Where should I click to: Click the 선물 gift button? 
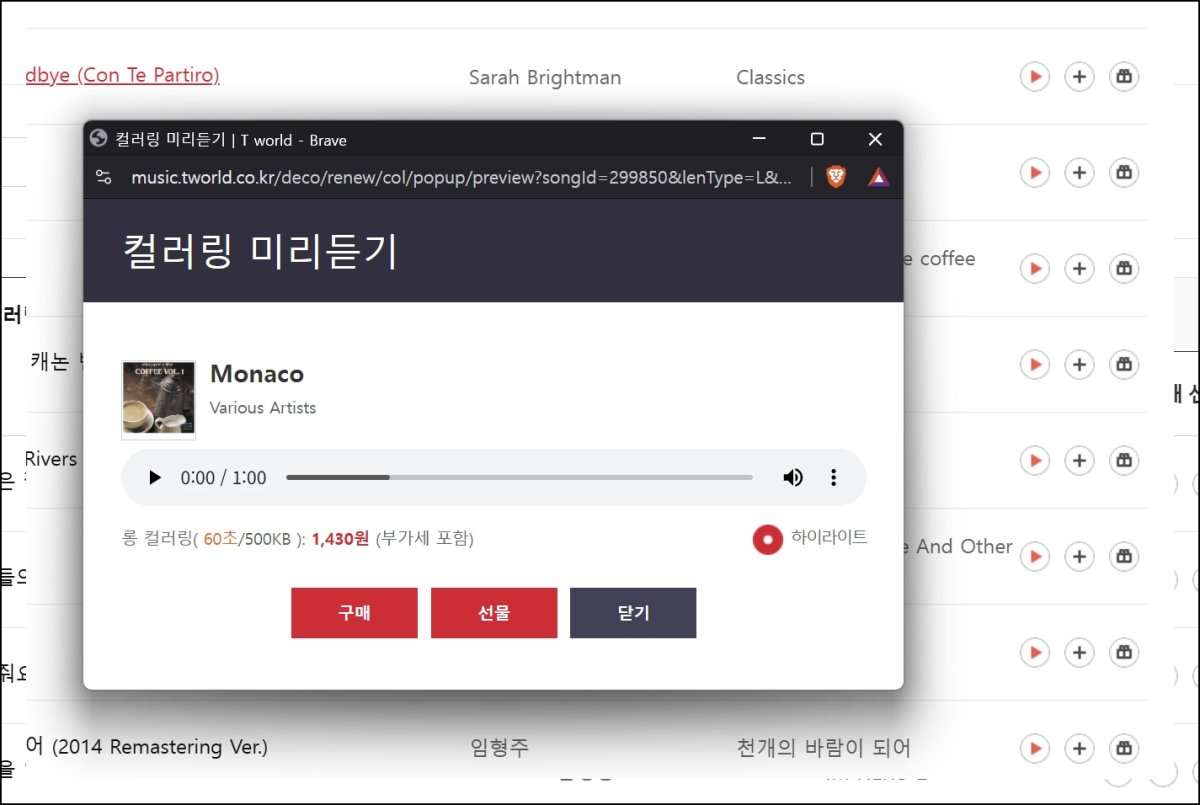[x=494, y=613]
